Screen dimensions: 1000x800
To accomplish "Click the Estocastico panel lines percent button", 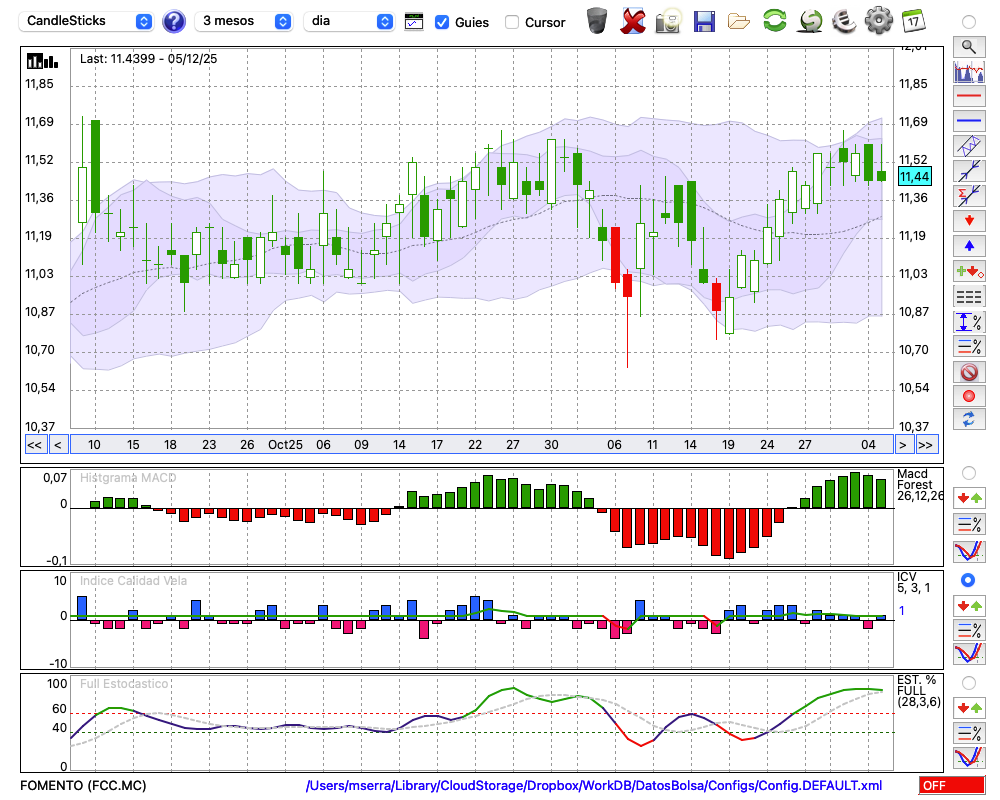I will (x=969, y=733).
